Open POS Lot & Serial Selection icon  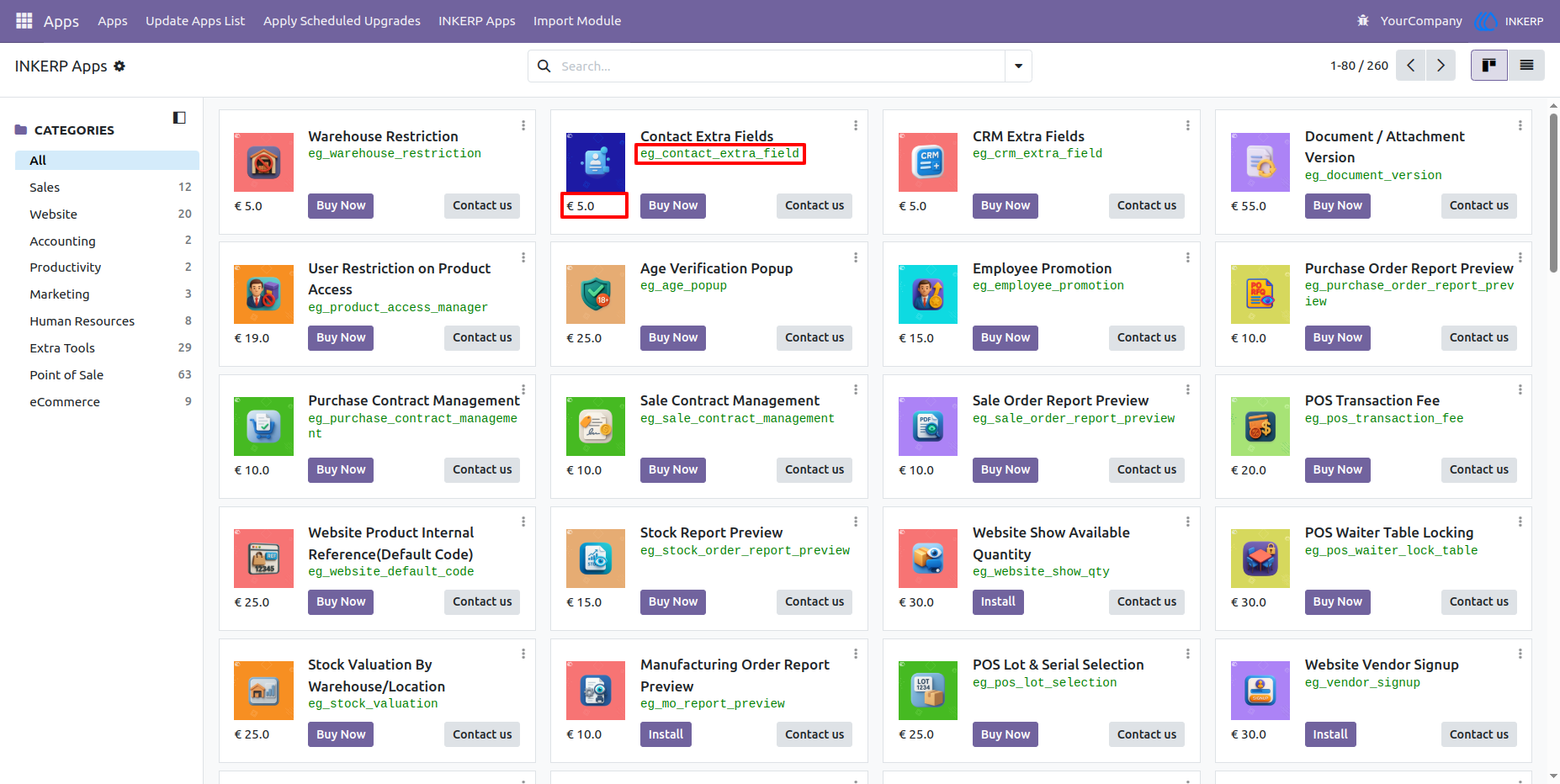pyautogui.click(x=928, y=691)
